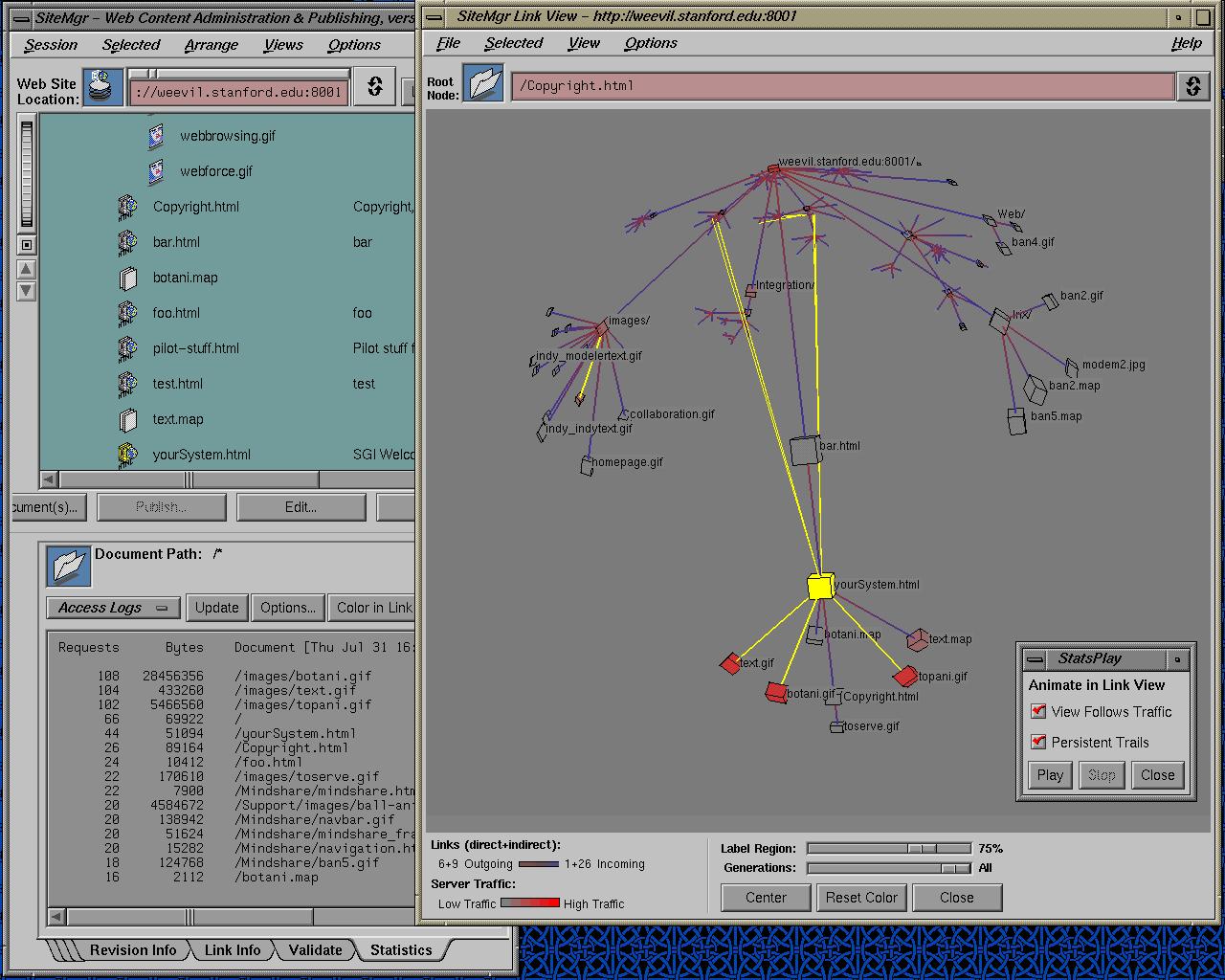Click the yellow yourSystem.html node cube
This screenshot has width=1225, height=980.
pos(820,587)
